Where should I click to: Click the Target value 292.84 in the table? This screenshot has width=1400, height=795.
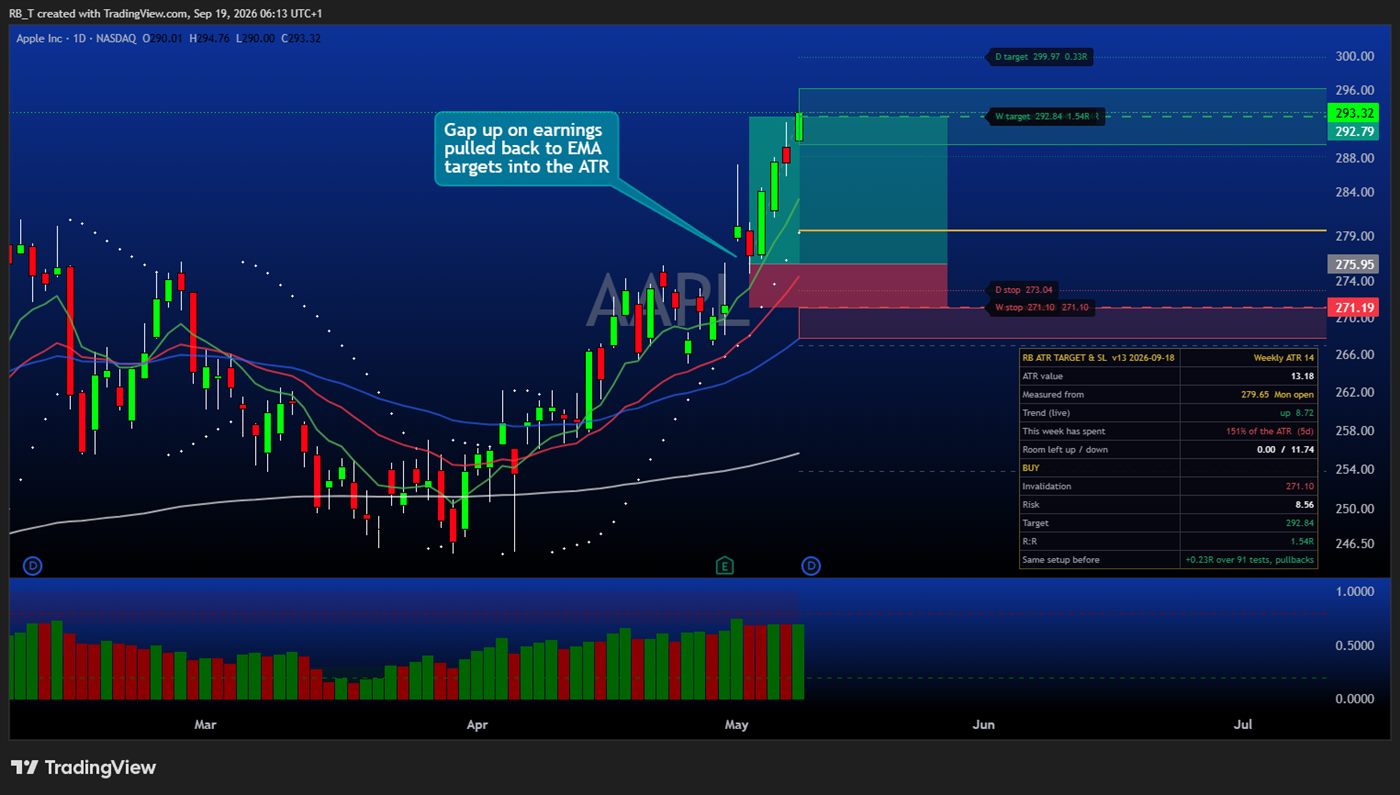pyautogui.click(x=1299, y=523)
